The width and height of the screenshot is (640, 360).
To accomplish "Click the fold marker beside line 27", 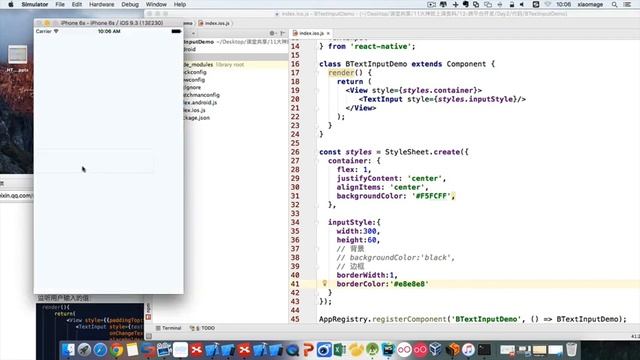I will point(317,161).
